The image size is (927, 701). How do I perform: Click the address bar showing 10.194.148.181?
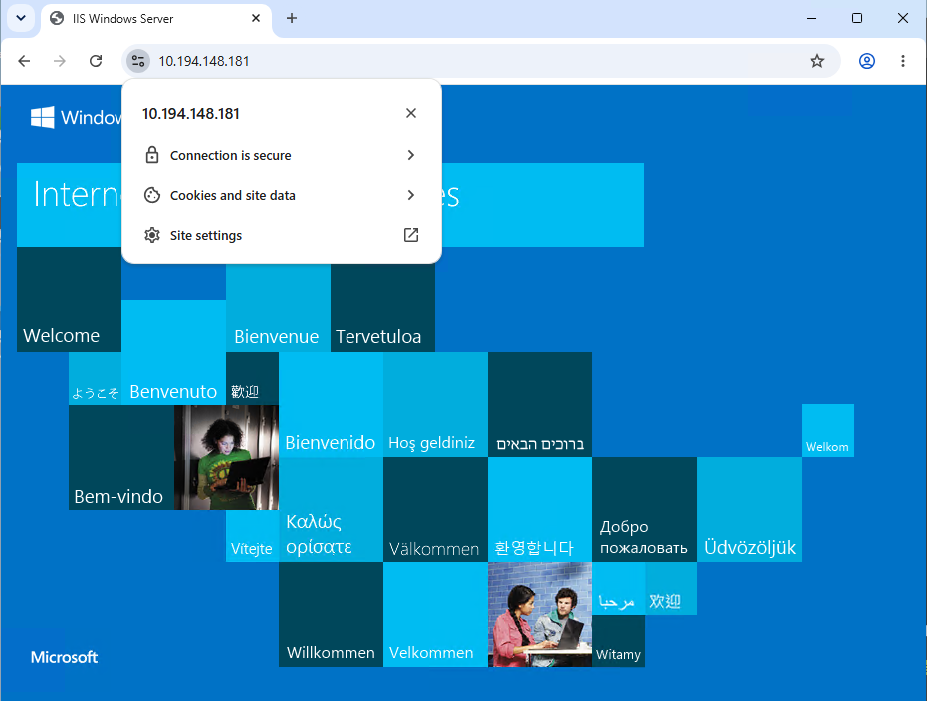click(x=481, y=61)
